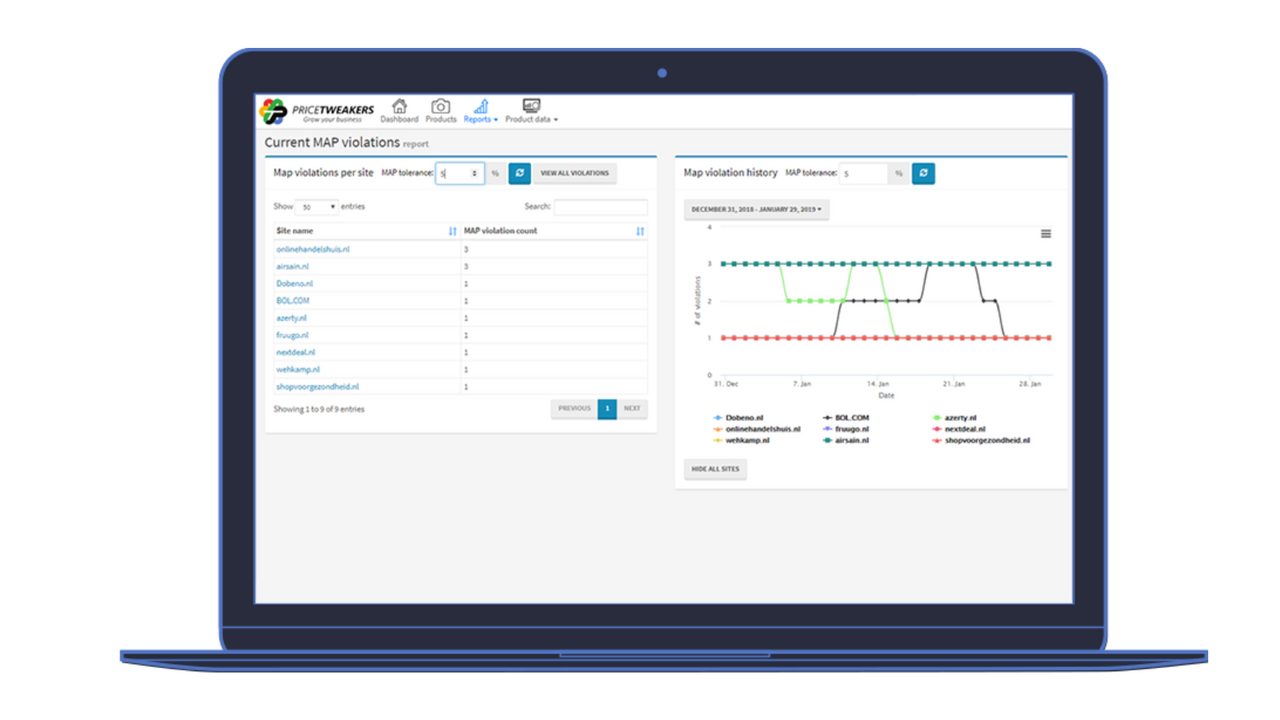The image size is (1280, 720).
Task: Click the table Search field
Action: coord(600,207)
